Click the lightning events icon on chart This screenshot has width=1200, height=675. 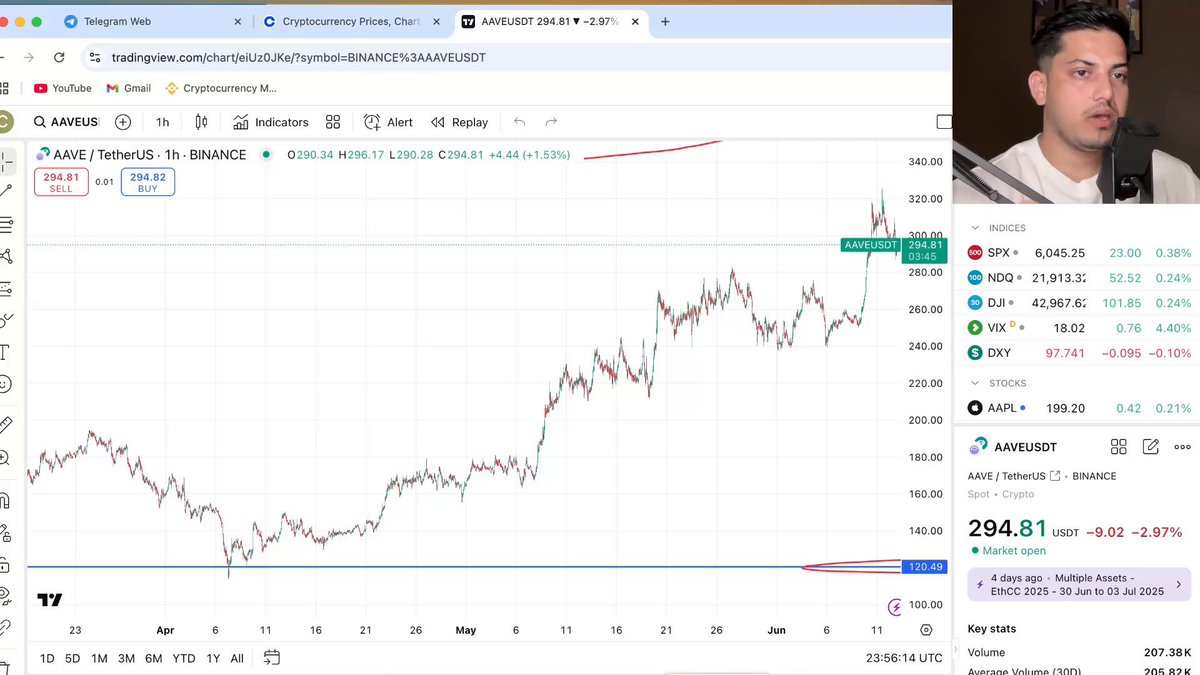[895, 607]
